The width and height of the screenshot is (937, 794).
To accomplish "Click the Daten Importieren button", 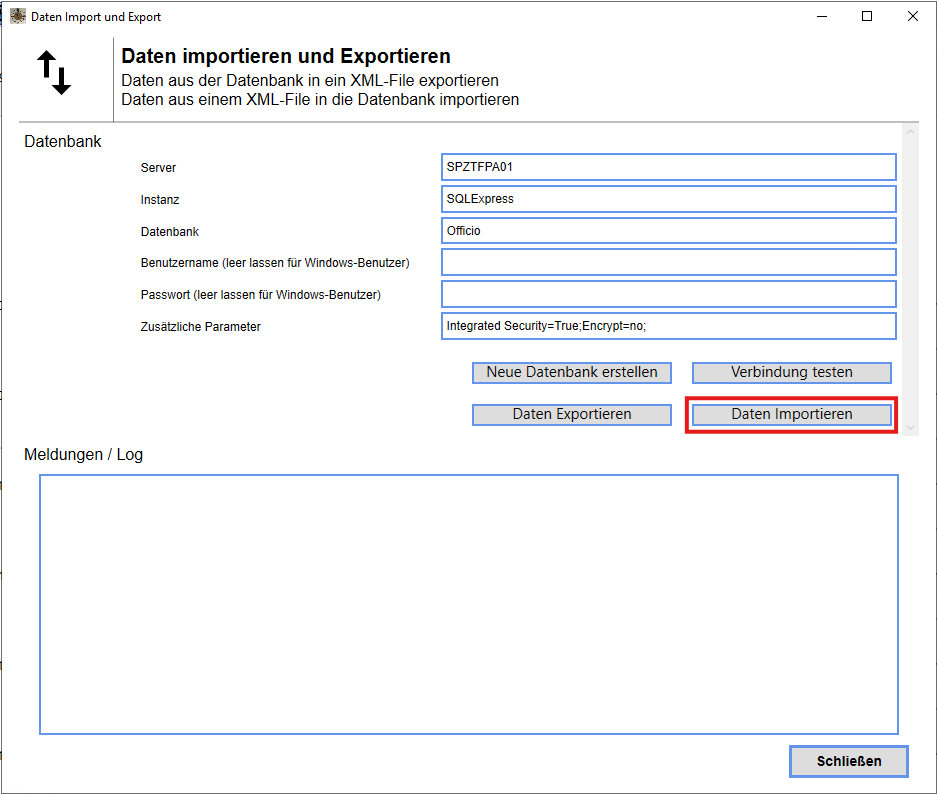I will pyautogui.click(x=791, y=415).
